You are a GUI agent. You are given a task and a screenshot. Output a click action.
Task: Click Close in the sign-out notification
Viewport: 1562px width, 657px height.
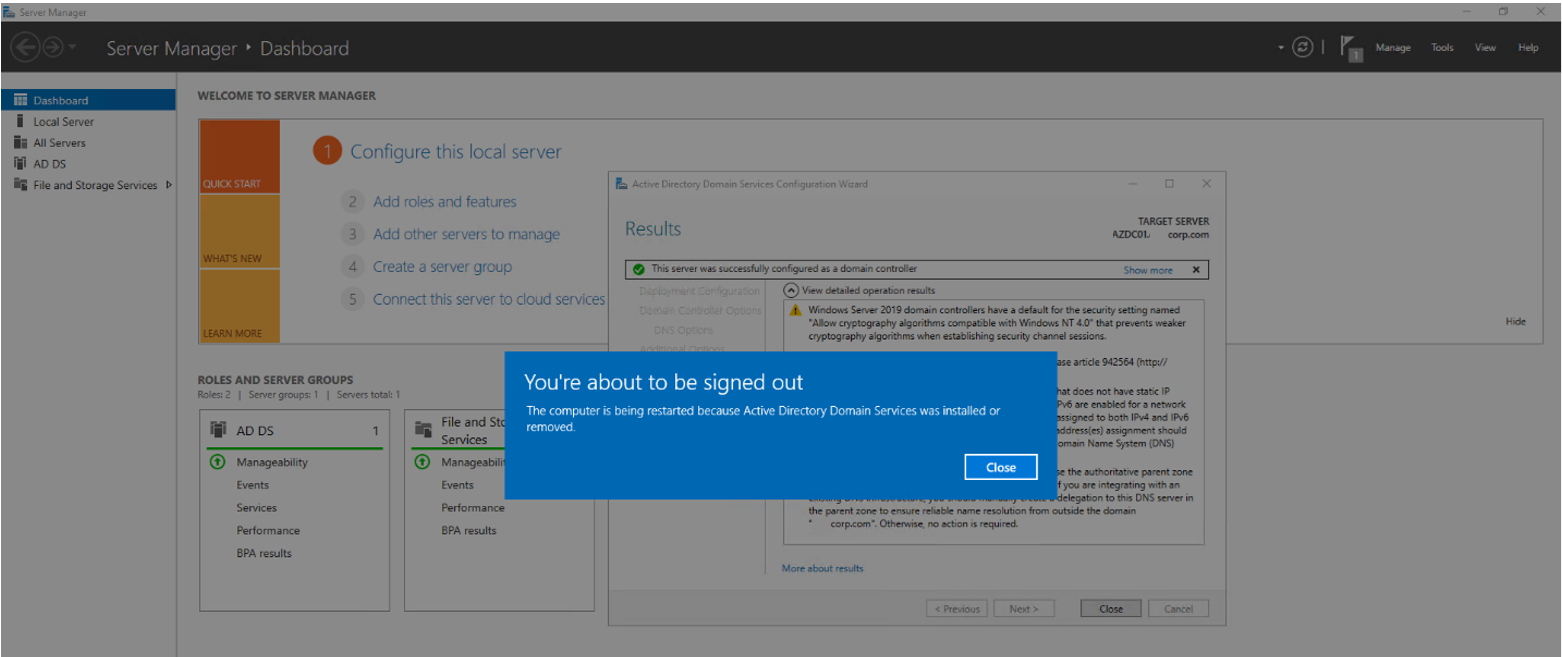point(1001,467)
